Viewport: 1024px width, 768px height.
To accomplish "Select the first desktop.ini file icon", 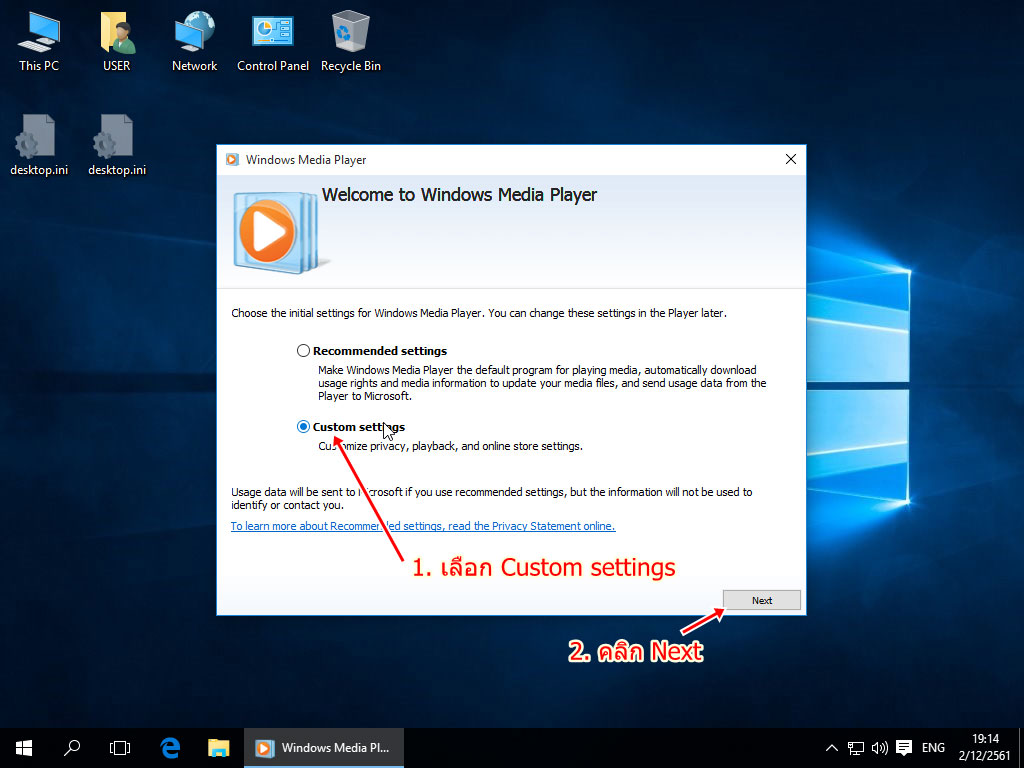I will click(x=39, y=140).
